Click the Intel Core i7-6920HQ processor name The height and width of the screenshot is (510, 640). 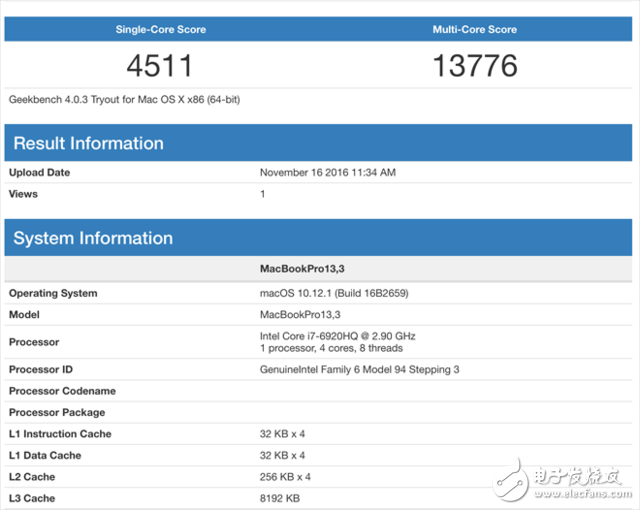(x=337, y=336)
